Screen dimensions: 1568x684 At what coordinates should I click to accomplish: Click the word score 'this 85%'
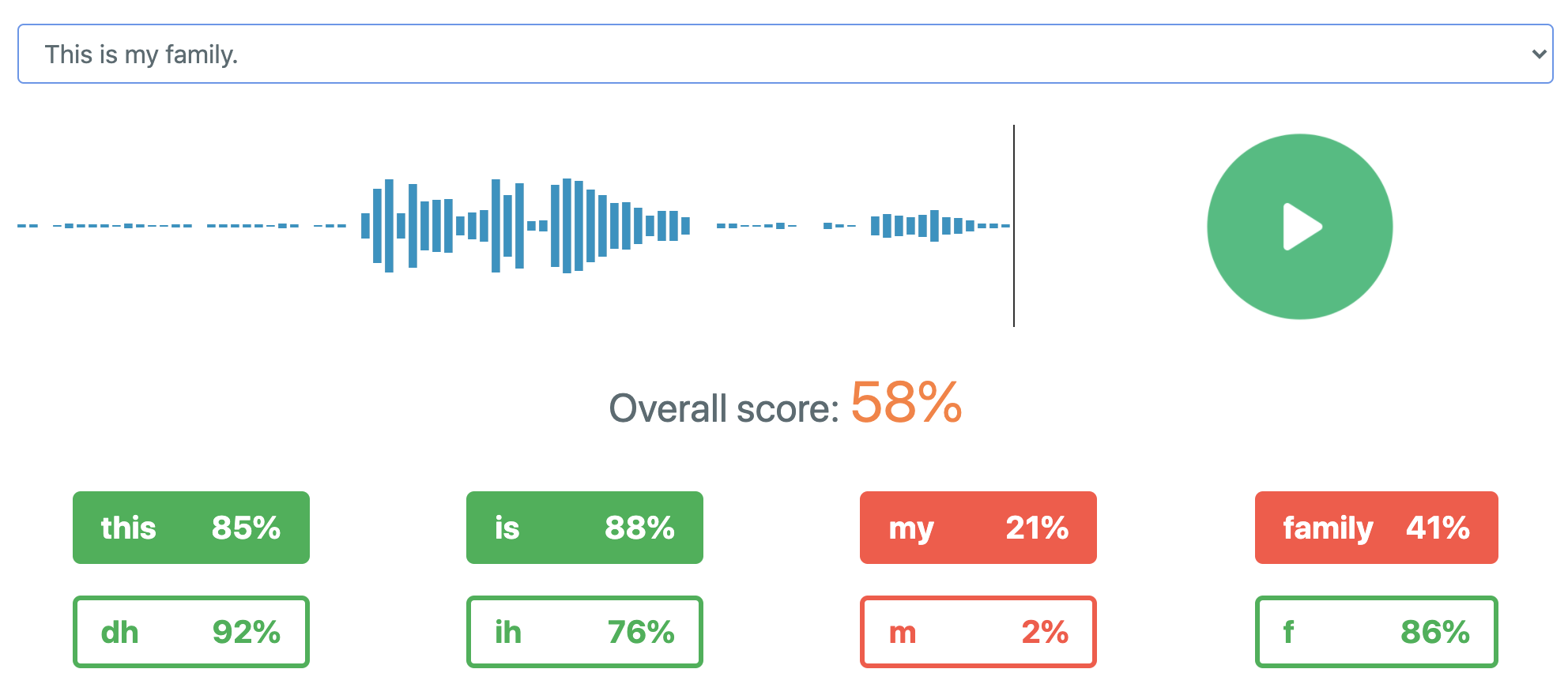pyautogui.click(x=190, y=527)
